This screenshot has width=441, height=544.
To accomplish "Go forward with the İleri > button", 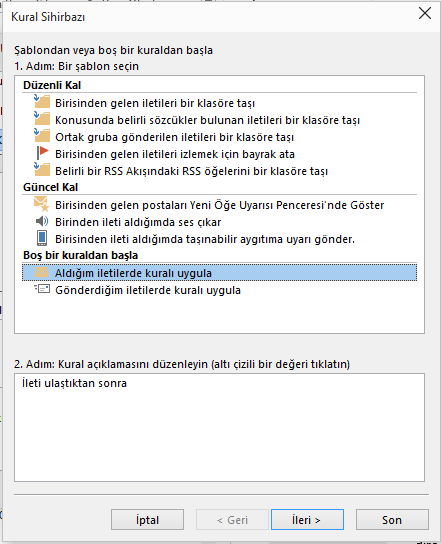I will pyautogui.click(x=307, y=520).
